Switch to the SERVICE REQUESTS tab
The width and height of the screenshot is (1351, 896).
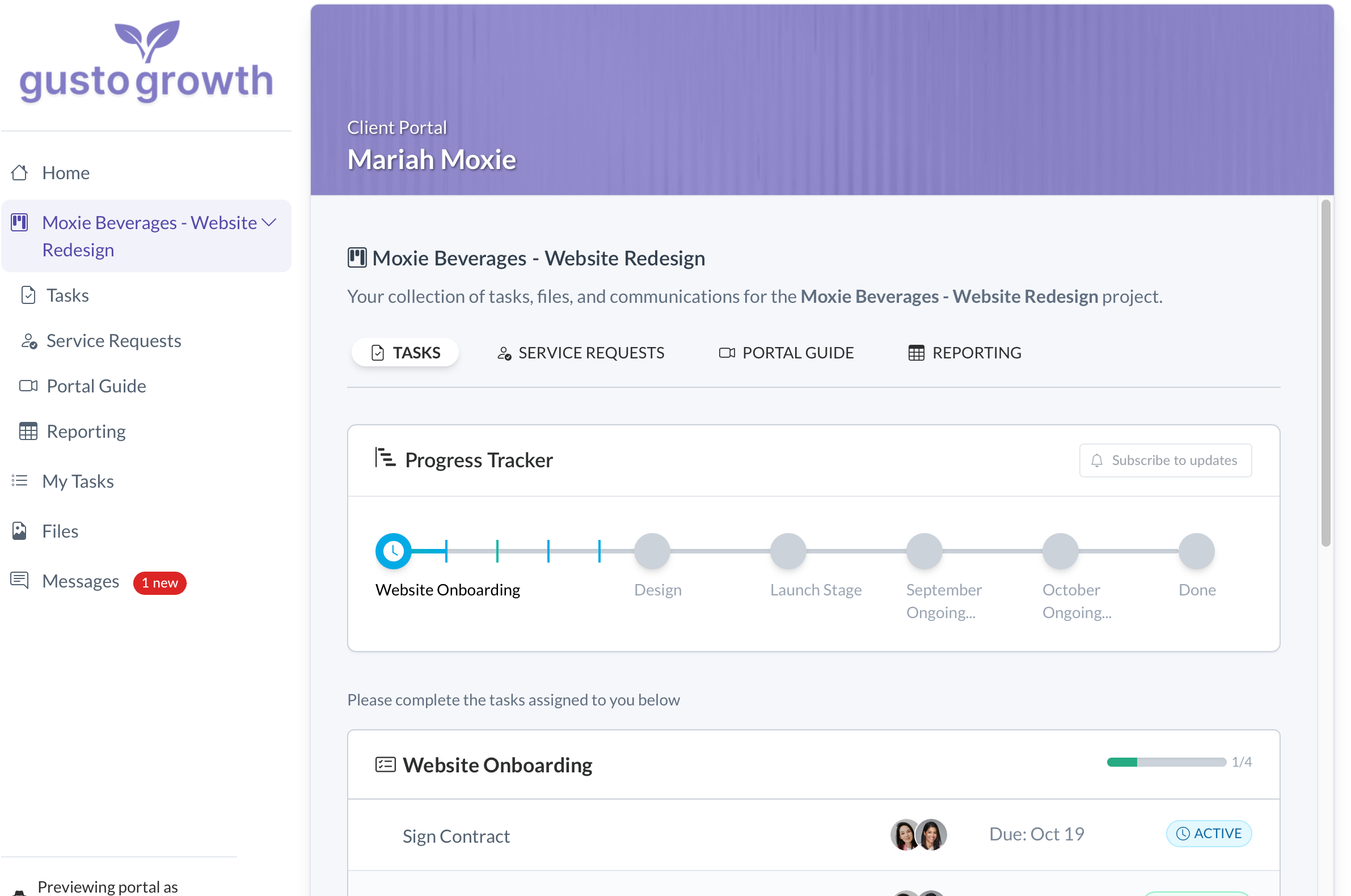[x=581, y=353]
